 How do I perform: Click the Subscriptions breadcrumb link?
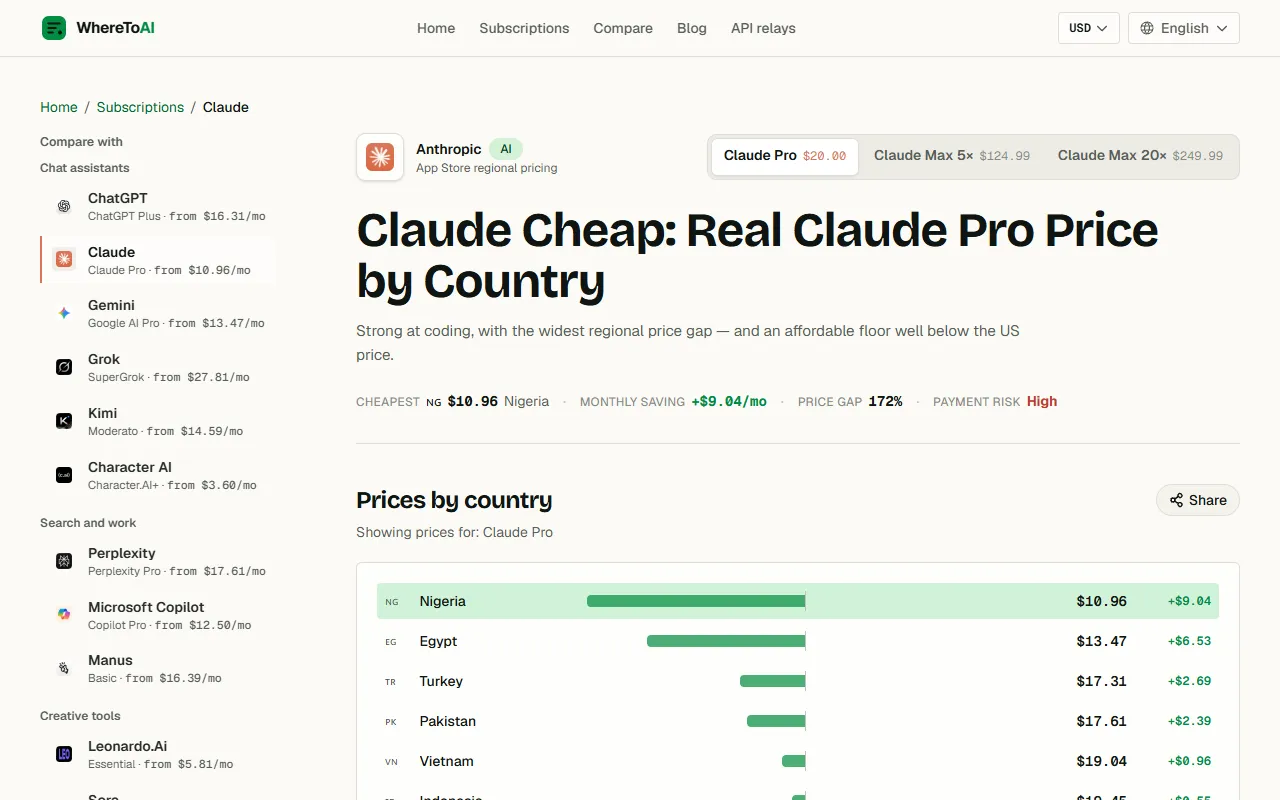pyautogui.click(x=140, y=107)
